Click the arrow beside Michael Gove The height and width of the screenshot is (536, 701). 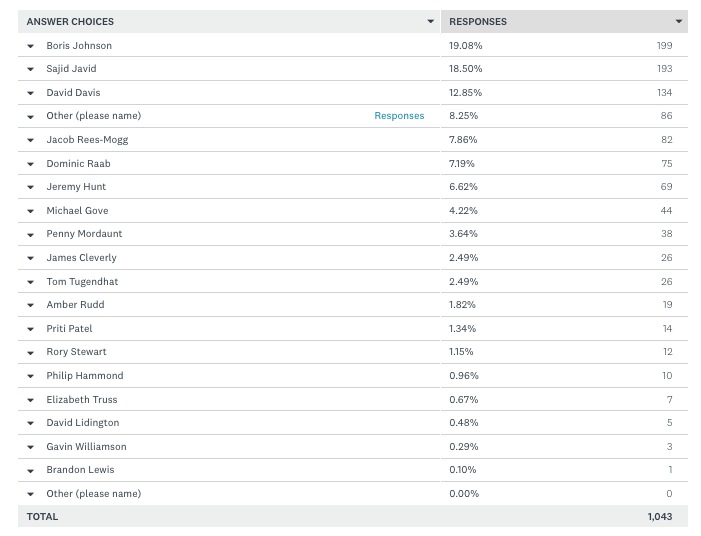pyautogui.click(x=32, y=211)
